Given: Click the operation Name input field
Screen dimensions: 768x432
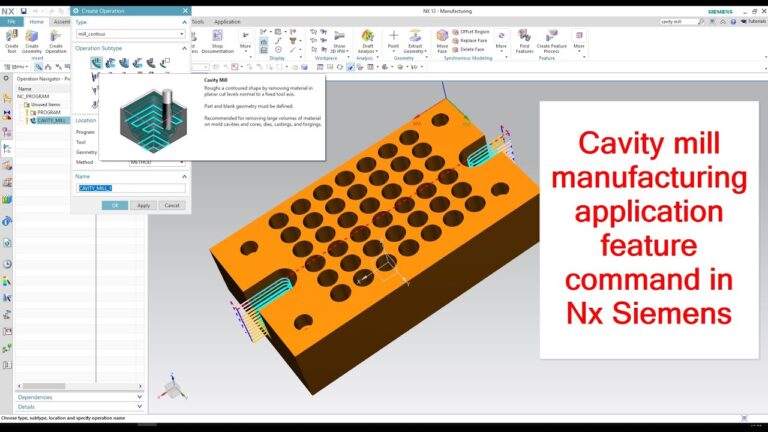Looking at the screenshot, I should pos(131,188).
